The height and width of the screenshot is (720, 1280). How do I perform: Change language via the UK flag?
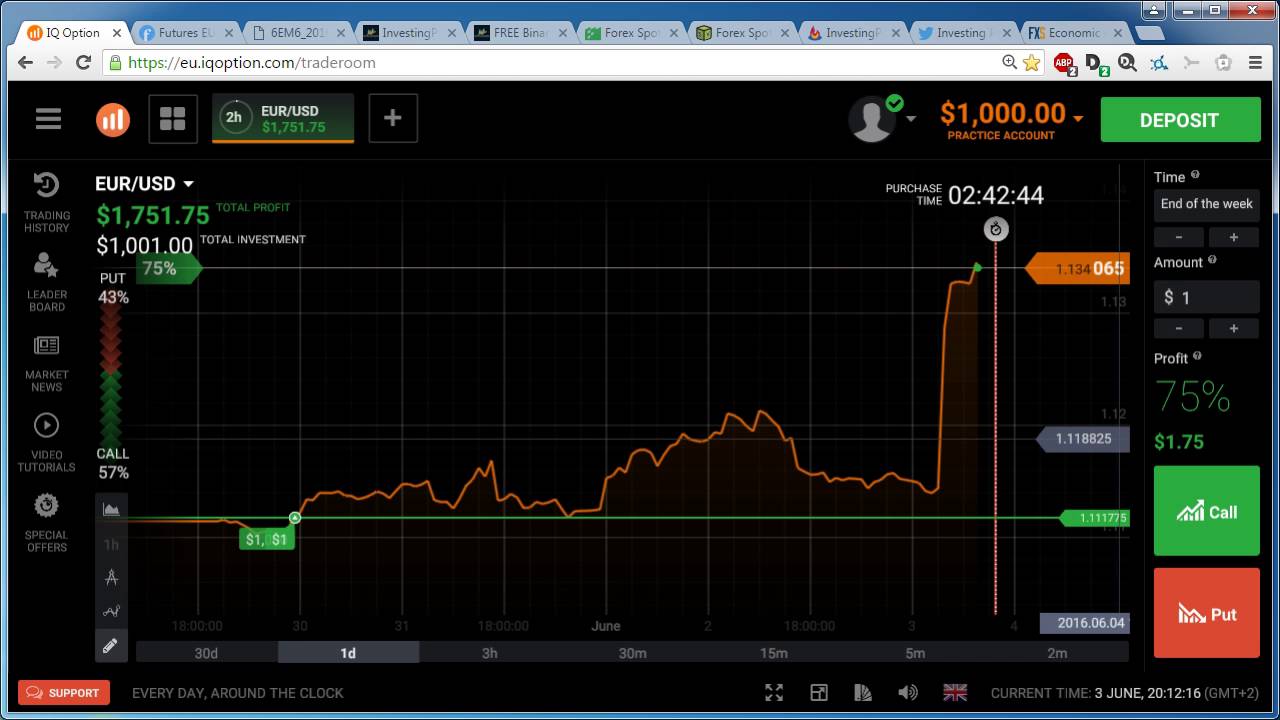(956, 692)
